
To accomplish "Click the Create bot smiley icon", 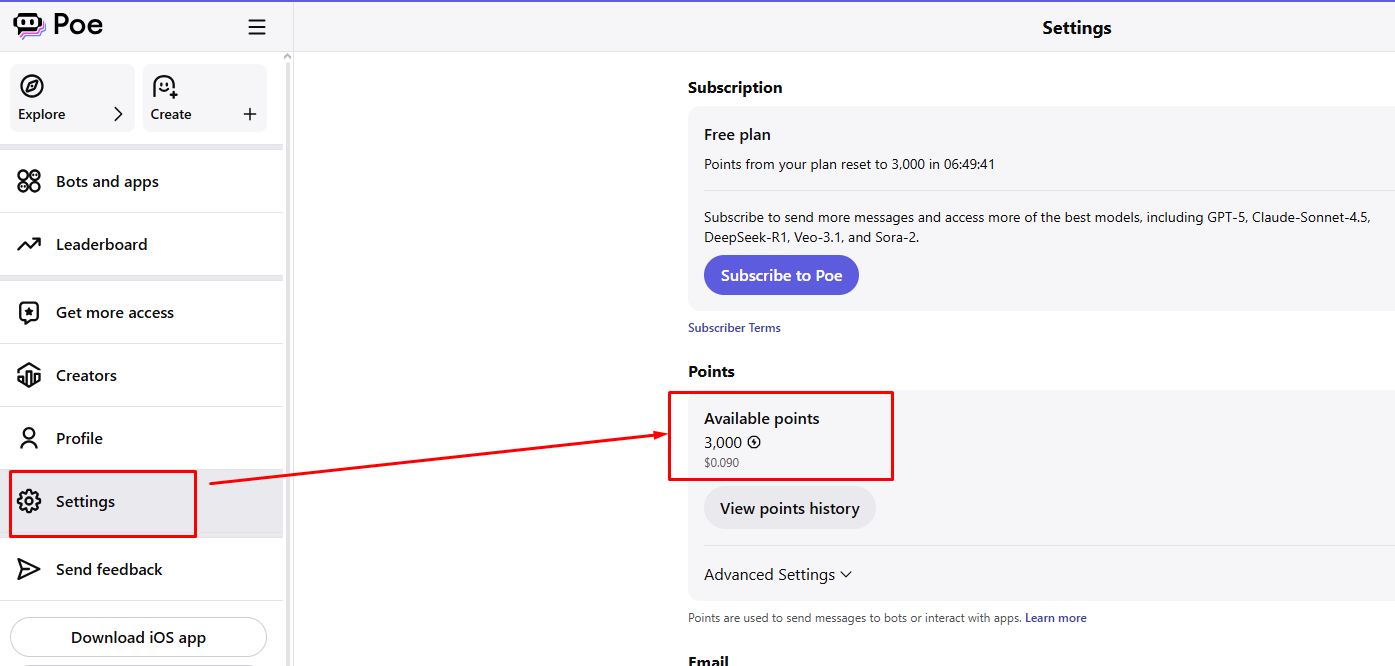I will tap(165, 87).
